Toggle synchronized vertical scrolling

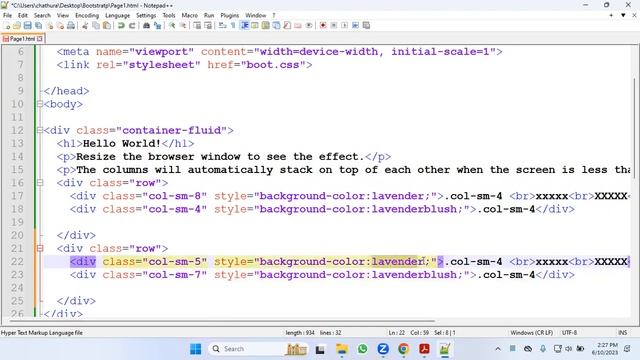tap(197, 25)
